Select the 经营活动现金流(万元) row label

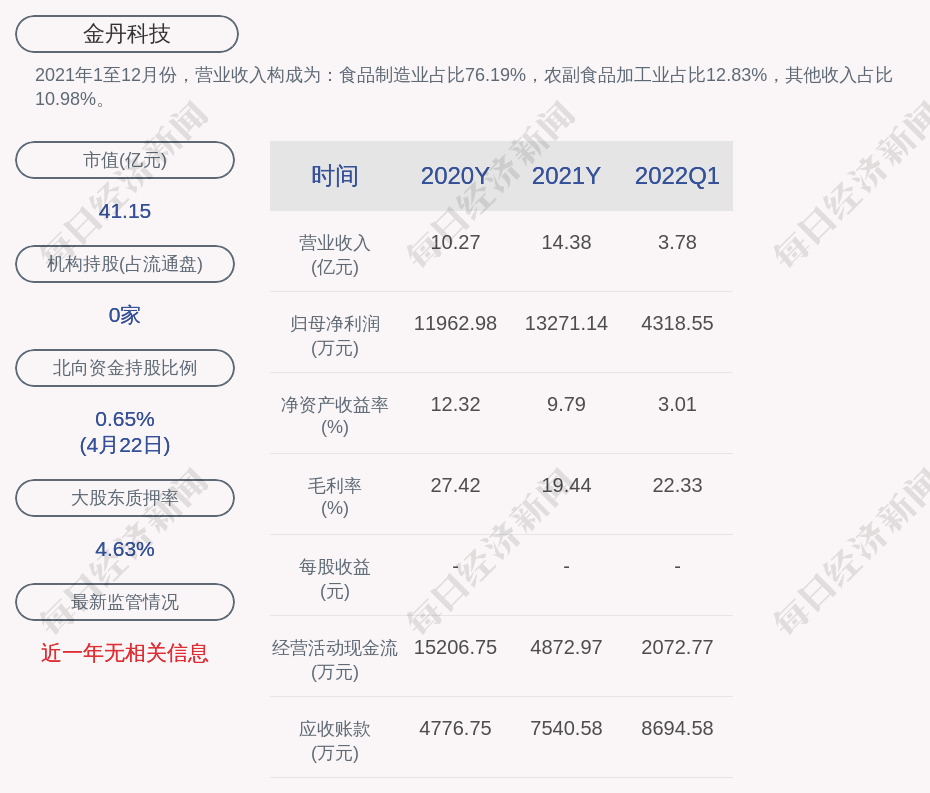335,660
